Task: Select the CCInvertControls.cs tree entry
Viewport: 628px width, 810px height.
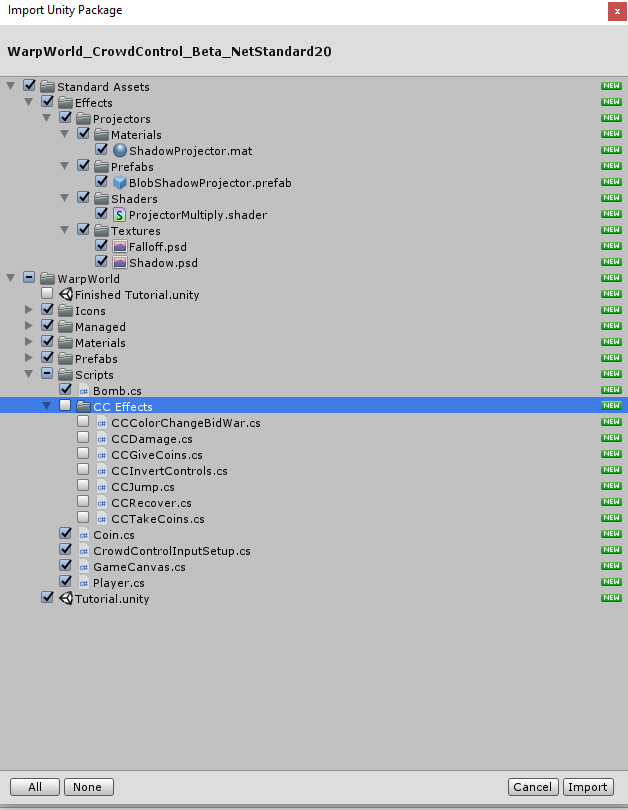Action: click(x=169, y=471)
